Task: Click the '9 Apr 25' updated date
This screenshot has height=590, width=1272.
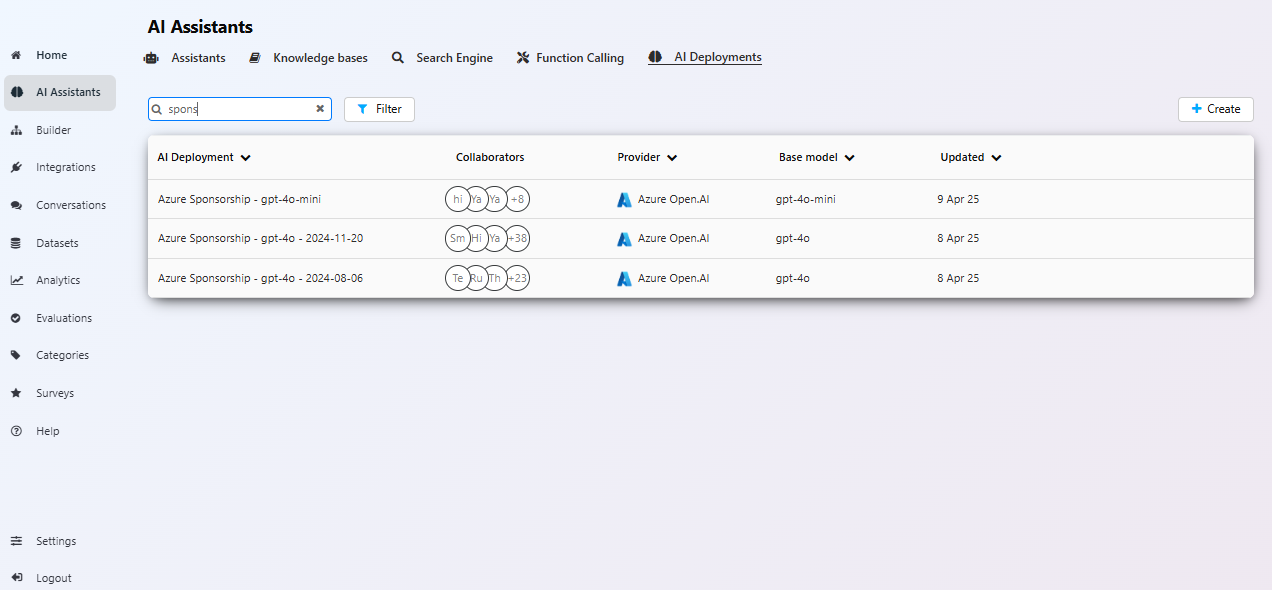Action: [958, 199]
